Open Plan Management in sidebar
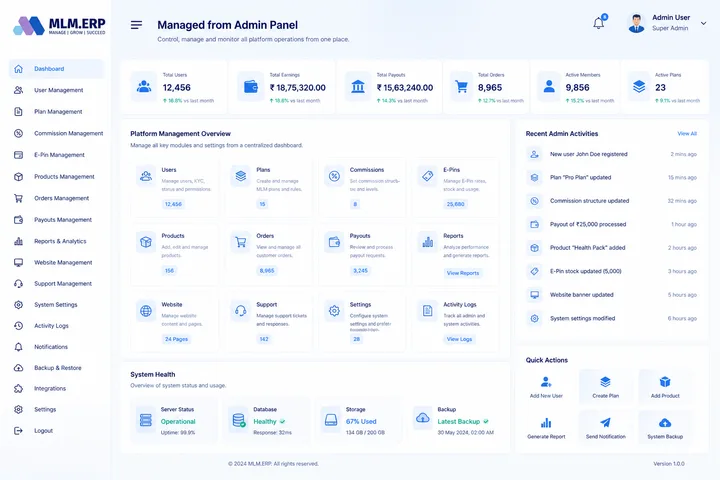The width and height of the screenshot is (720, 480). pos(56,112)
